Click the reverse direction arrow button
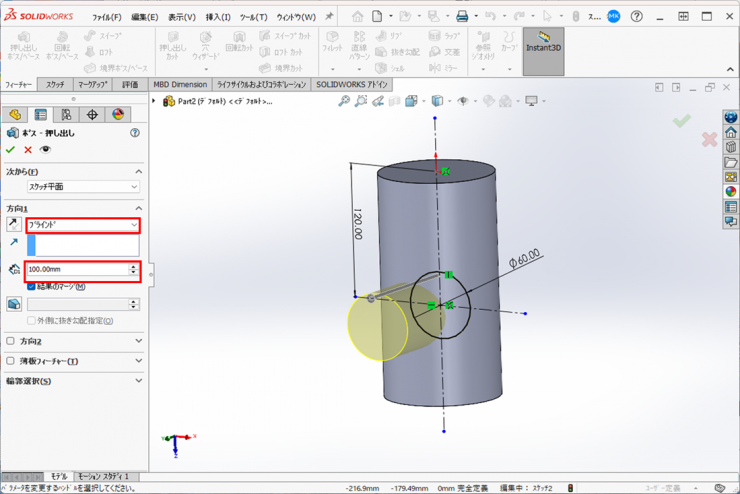The width and height of the screenshot is (740, 494). point(14,225)
